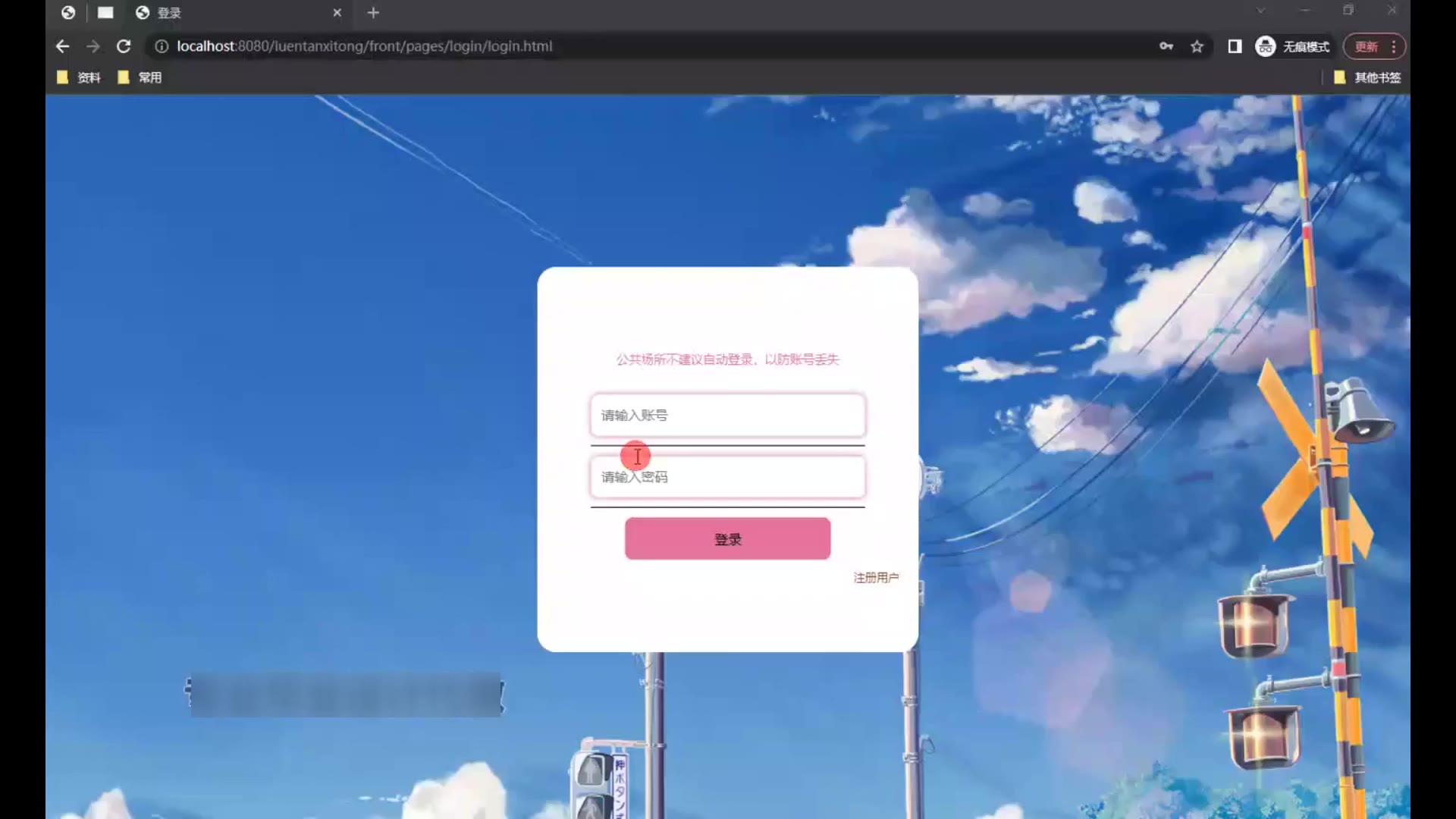Open the tab search chevron
Screen dimensions: 1456x819
(1260, 11)
